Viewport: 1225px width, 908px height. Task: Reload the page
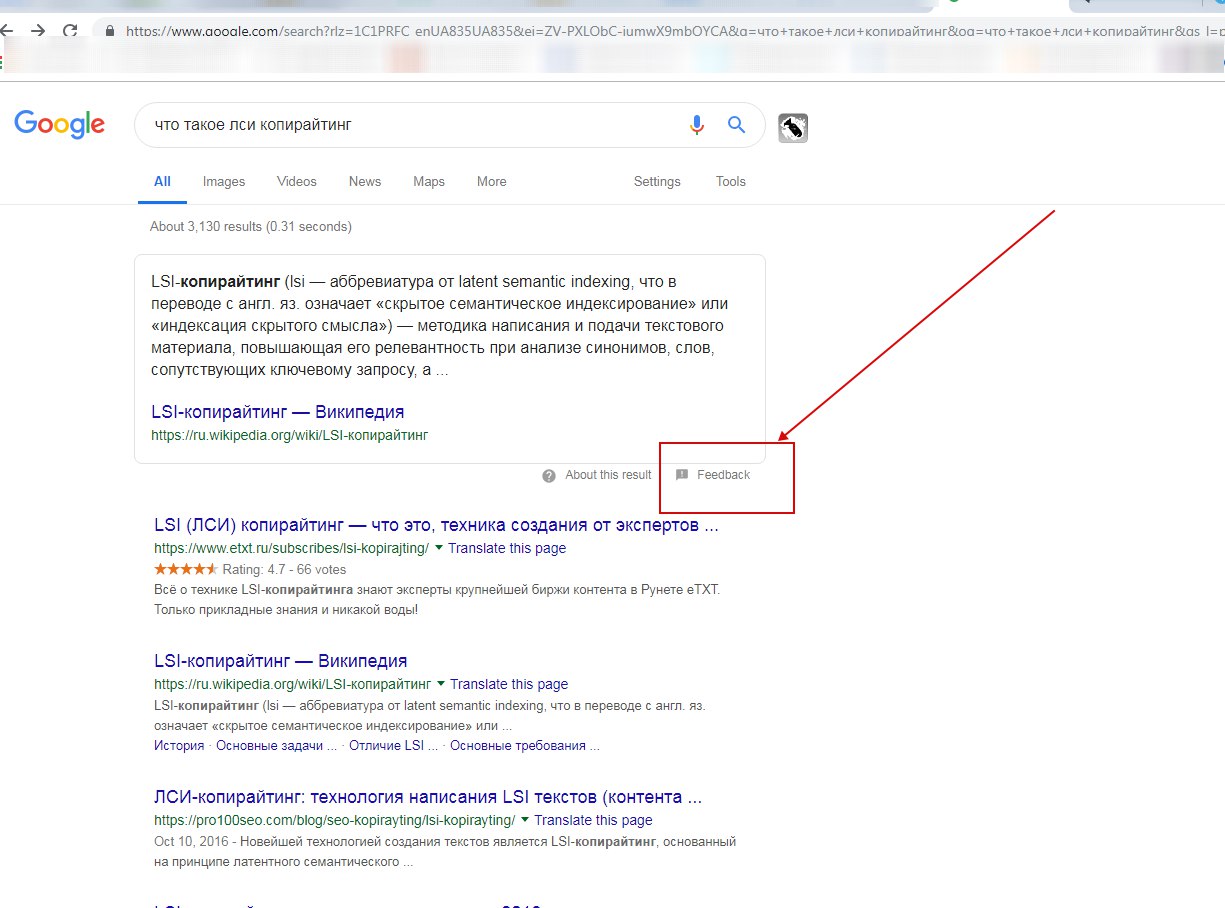70,31
